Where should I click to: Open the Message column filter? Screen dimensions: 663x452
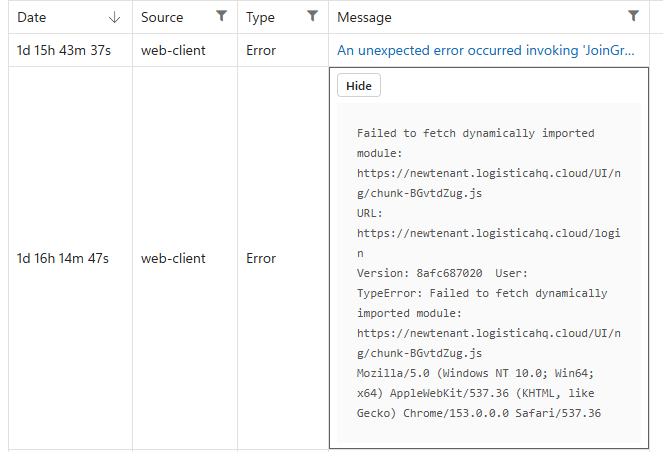click(x=633, y=16)
